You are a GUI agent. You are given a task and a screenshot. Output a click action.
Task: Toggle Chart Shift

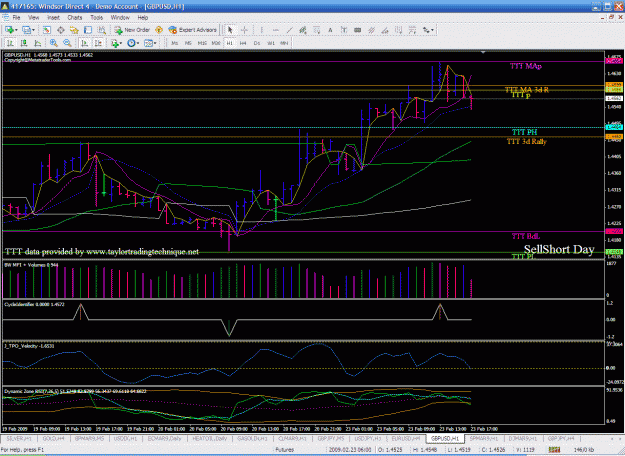(98, 43)
